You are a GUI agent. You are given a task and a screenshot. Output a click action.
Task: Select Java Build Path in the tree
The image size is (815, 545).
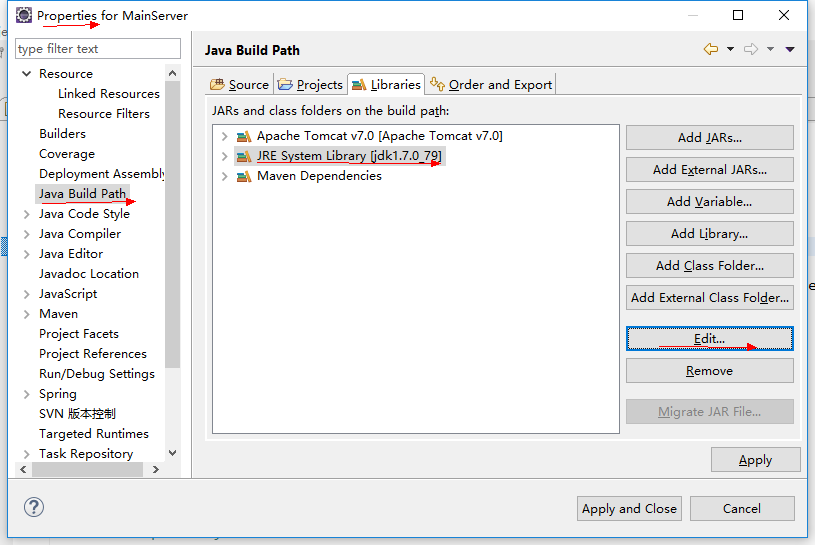[82, 194]
